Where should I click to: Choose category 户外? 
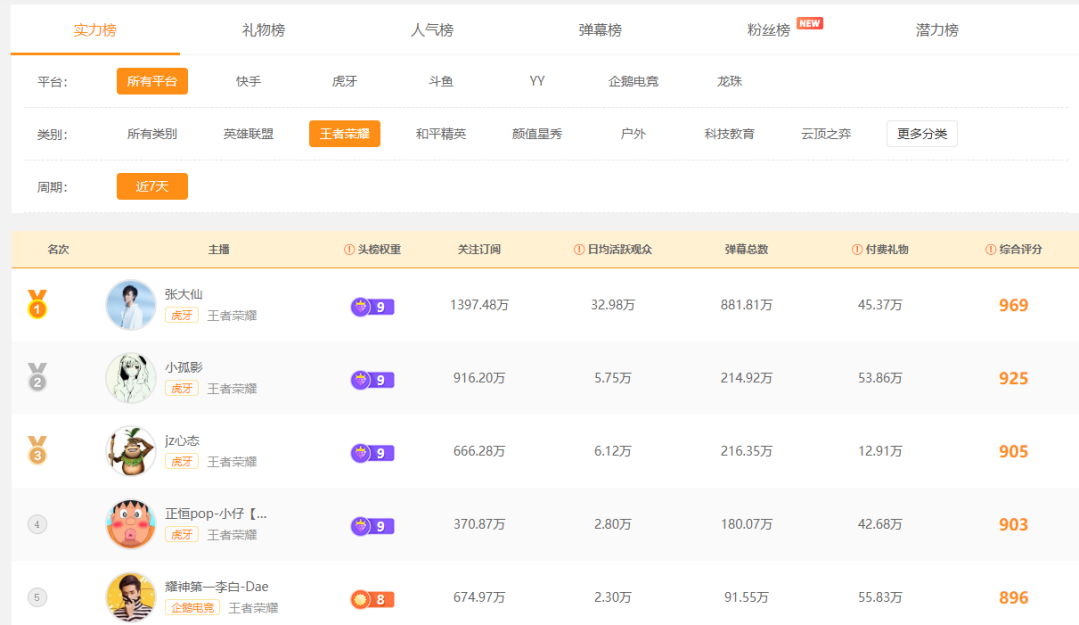633,134
